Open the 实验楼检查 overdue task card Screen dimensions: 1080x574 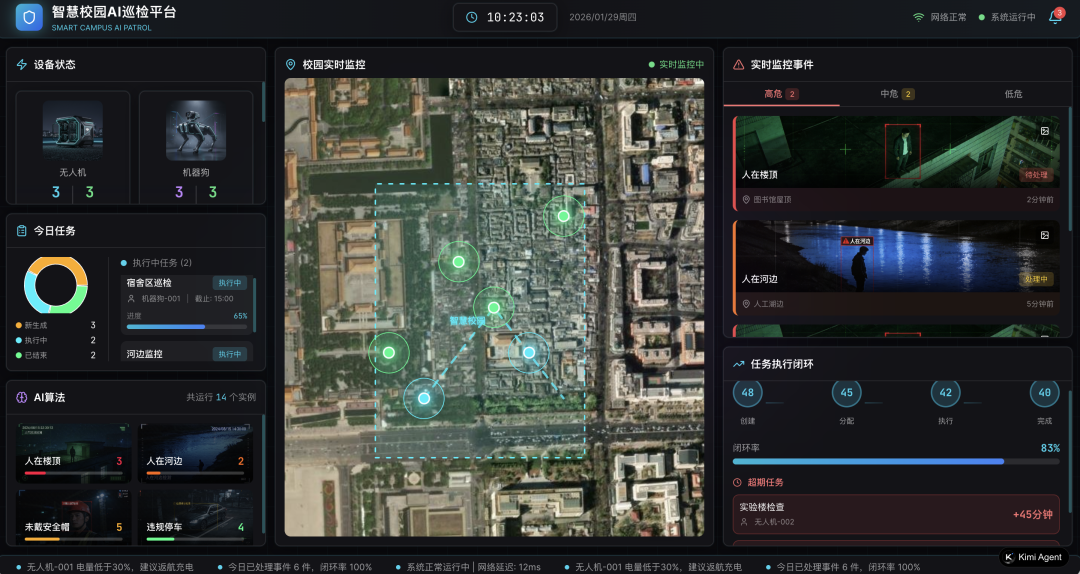pyautogui.click(x=896, y=514)
